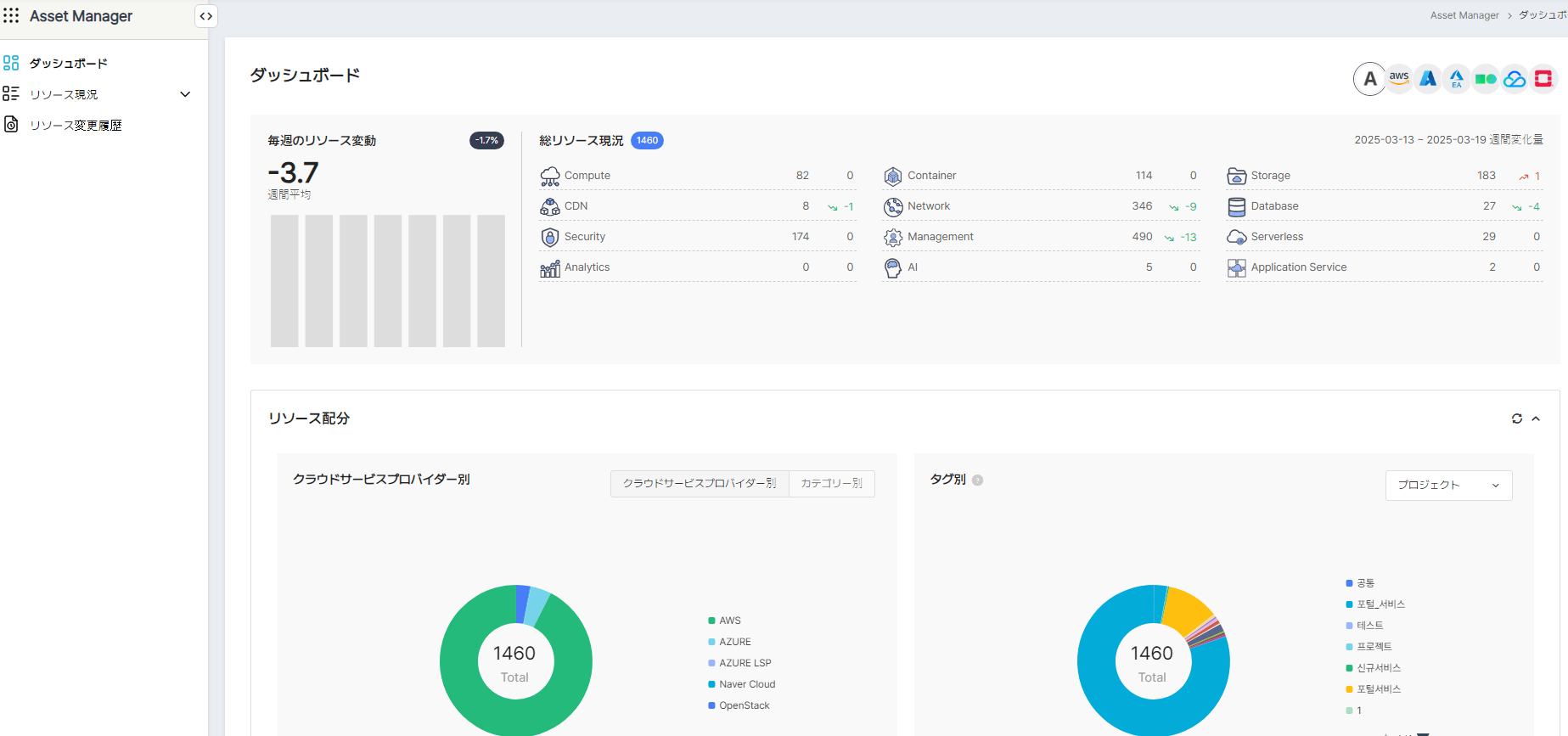Click the Management resource label
Viewport: 1568px width, 736px height.
tap(941, 237)
